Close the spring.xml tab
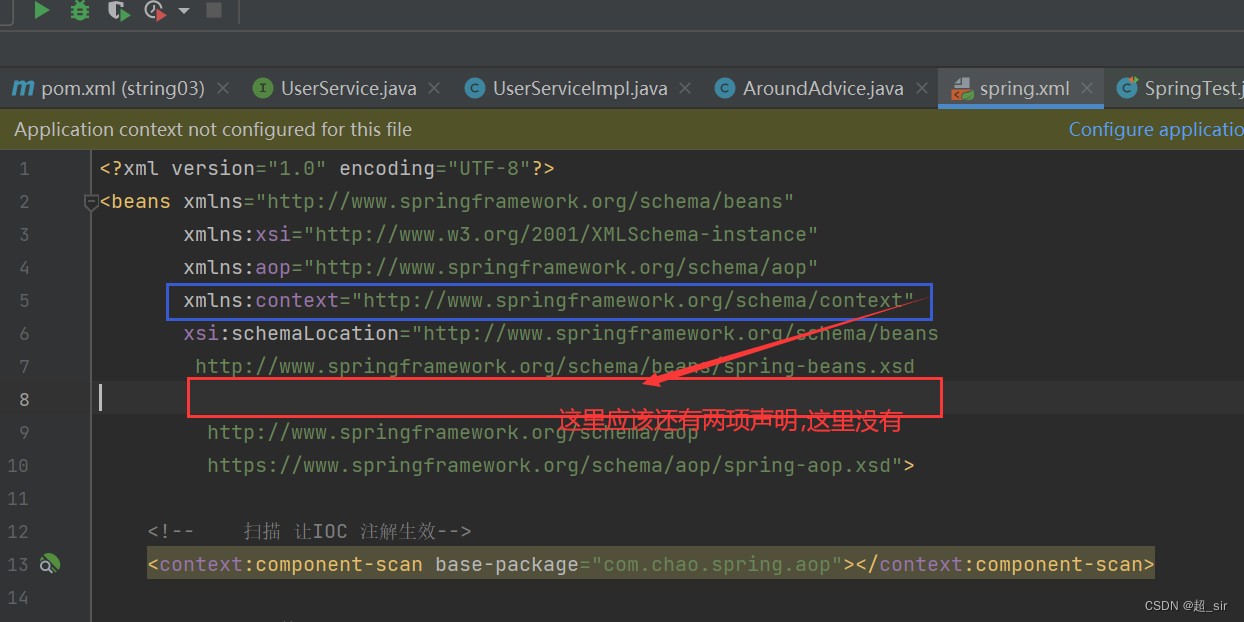 1087,88
